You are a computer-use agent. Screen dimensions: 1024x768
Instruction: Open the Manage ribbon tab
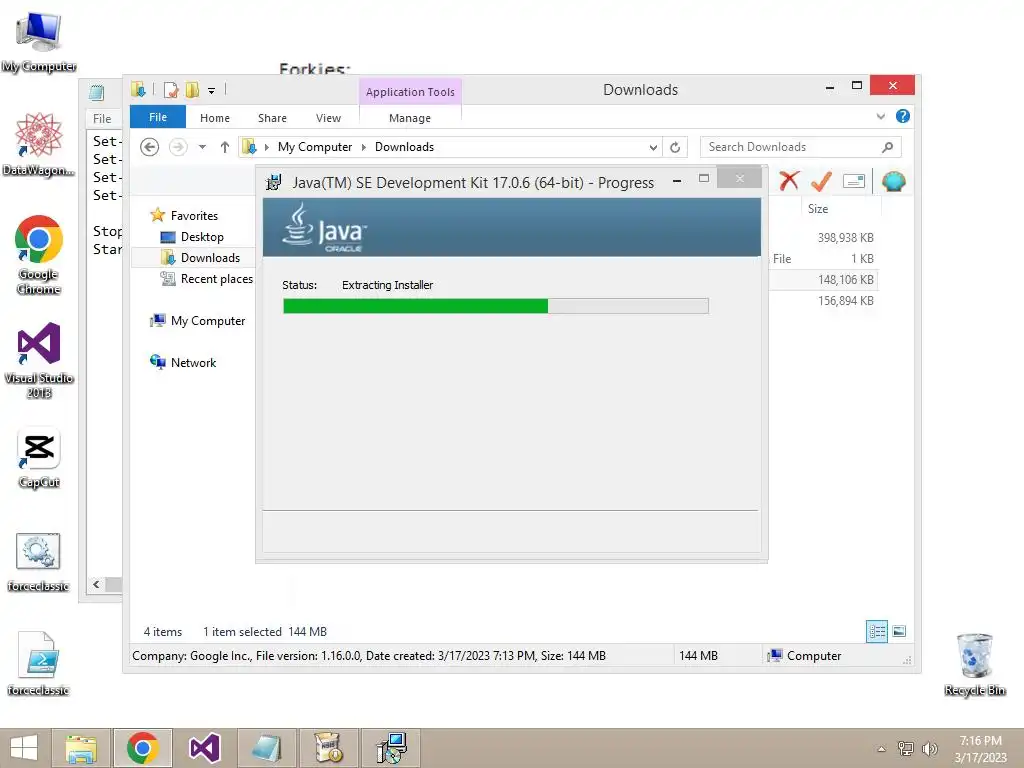point(409,118)
